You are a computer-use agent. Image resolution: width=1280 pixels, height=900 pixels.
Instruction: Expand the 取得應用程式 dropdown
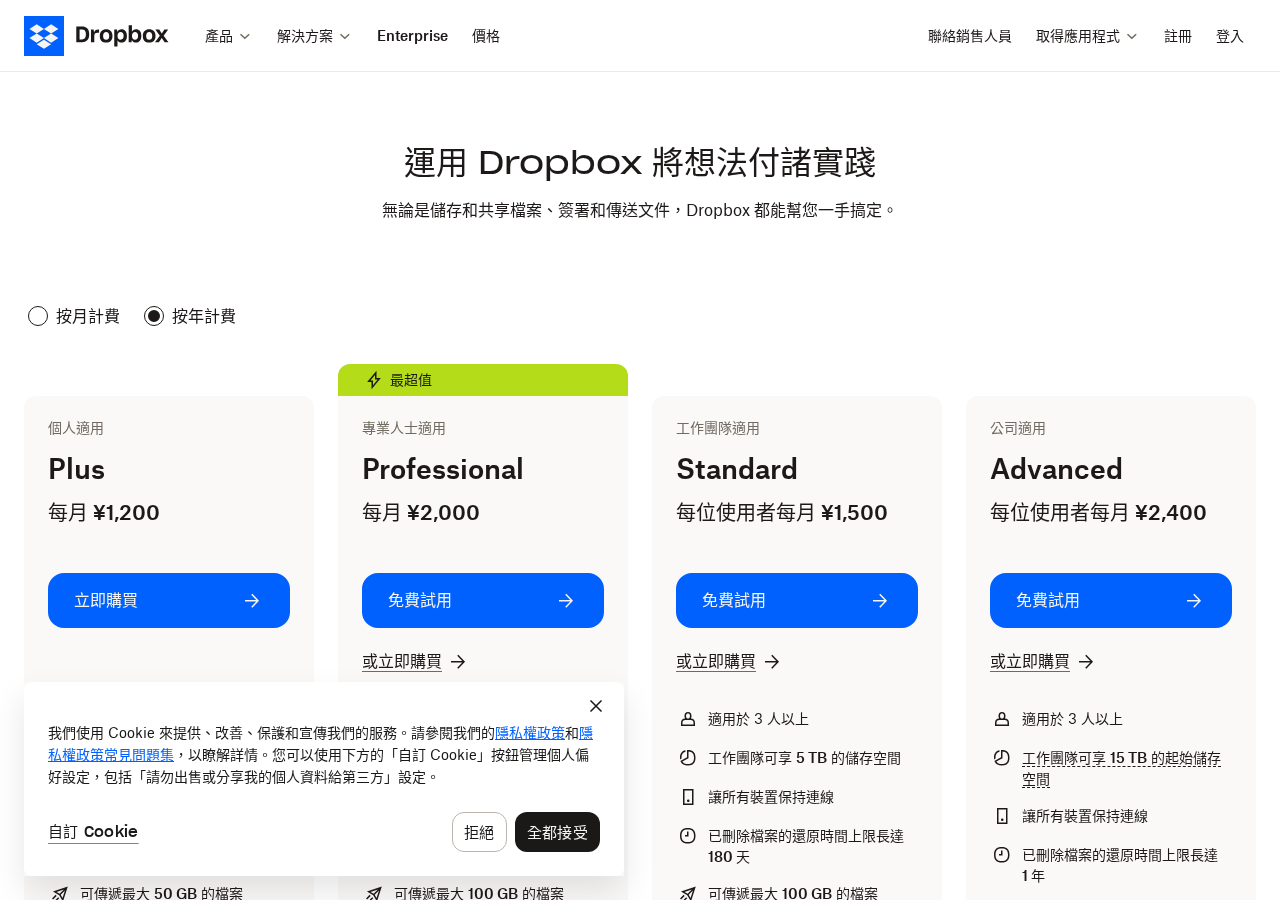[x=1087, y=36]
